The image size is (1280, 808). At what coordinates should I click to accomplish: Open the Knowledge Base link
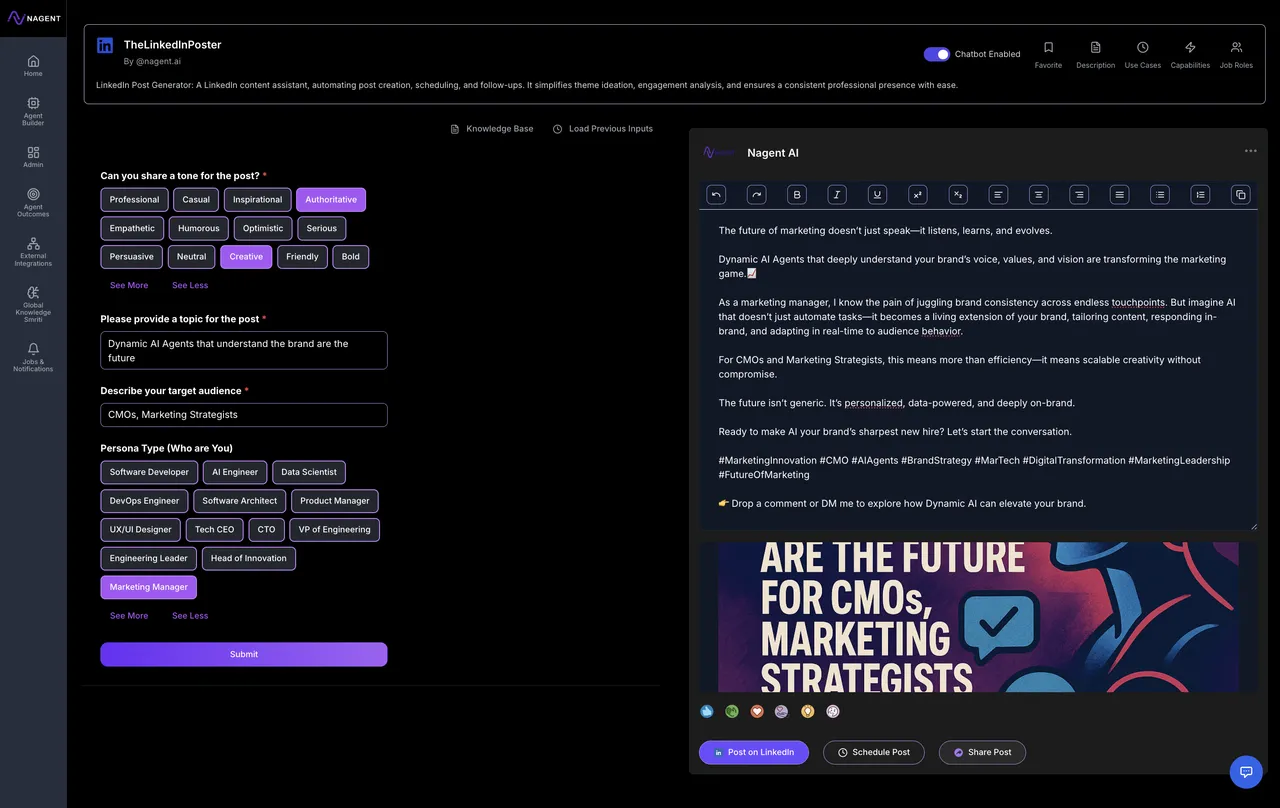click(492, 129)
